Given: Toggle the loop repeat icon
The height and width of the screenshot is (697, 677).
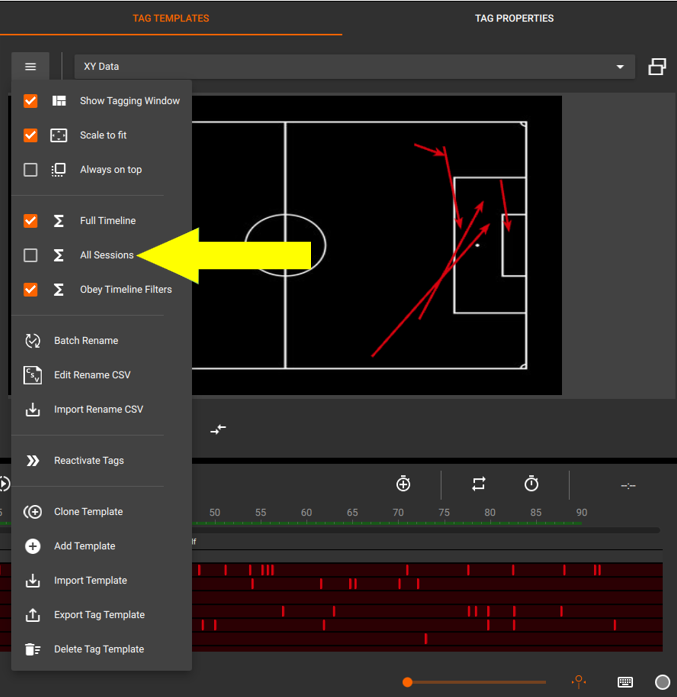Looking at the screenshot, I should click(x=479, y=484).
